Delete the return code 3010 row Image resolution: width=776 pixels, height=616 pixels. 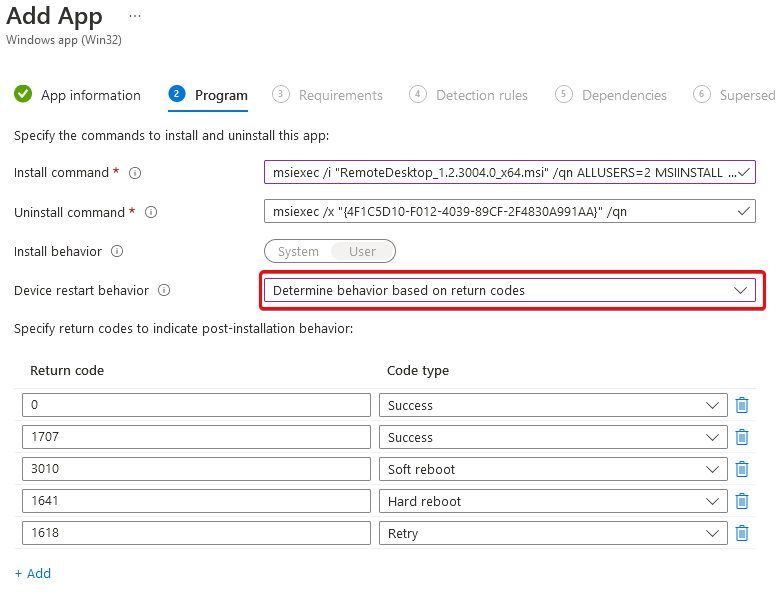point(741,469)
